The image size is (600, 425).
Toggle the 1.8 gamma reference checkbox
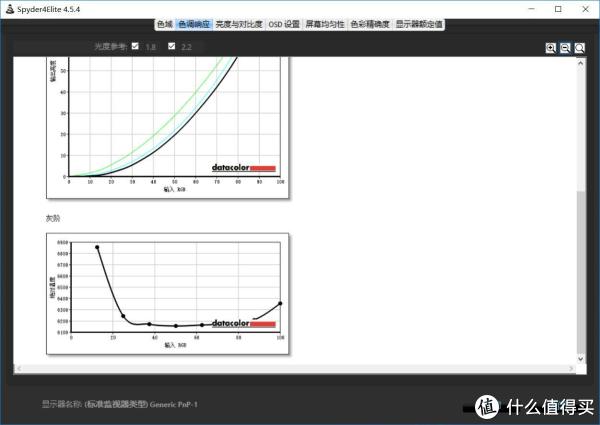135,46
